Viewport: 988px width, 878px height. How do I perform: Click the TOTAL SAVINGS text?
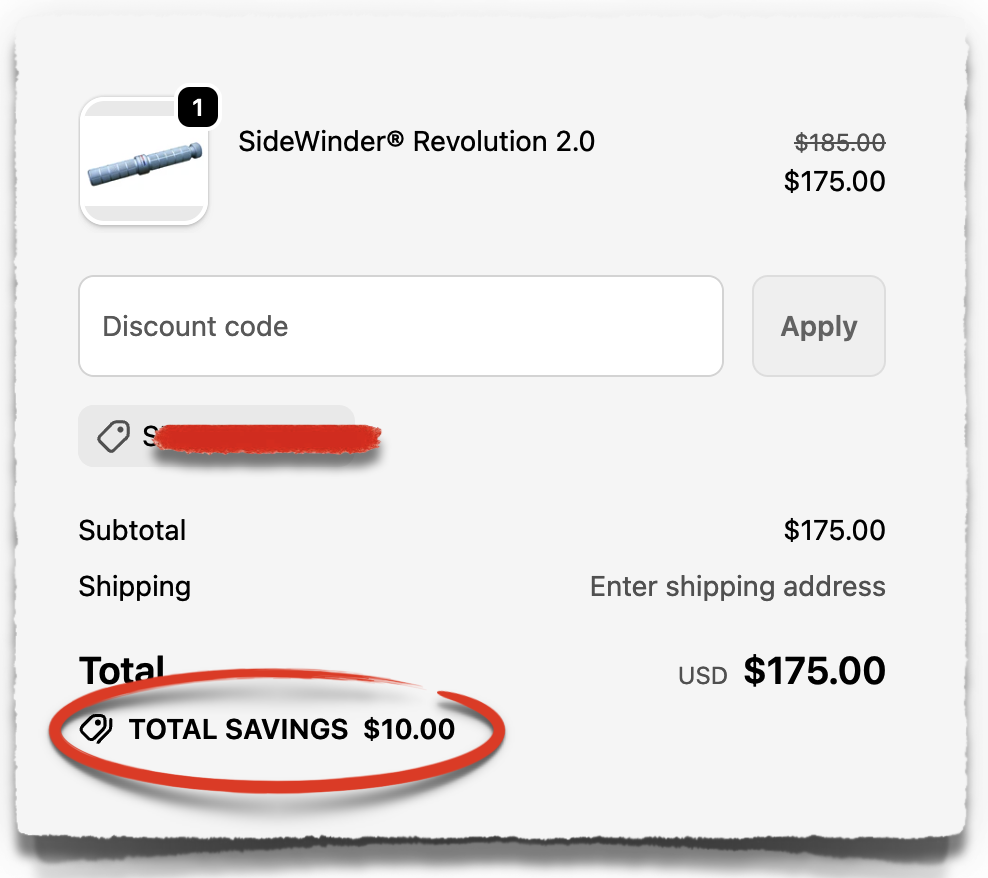238,730
